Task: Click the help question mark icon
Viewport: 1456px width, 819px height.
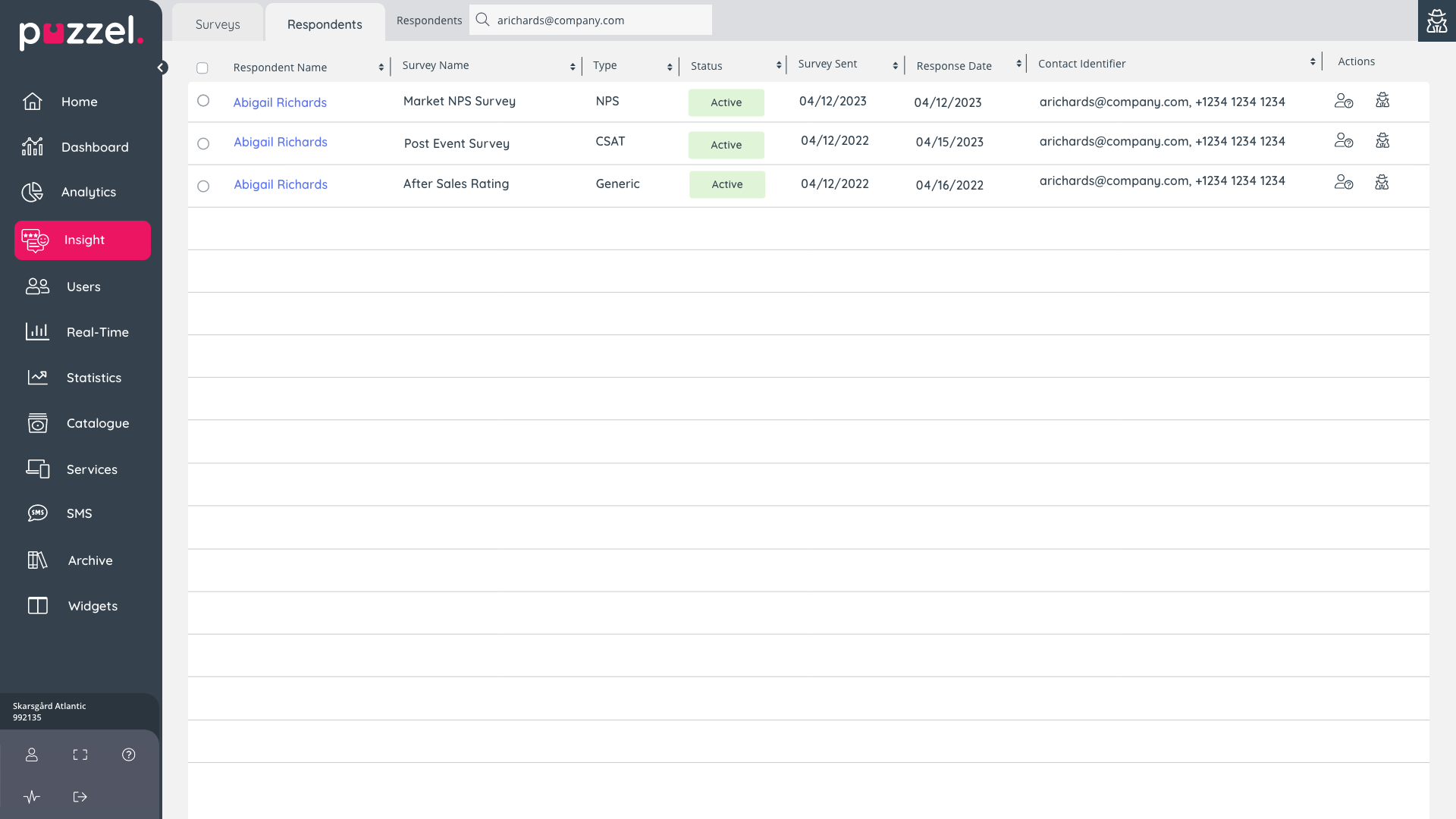Action: tap(129, 755)
